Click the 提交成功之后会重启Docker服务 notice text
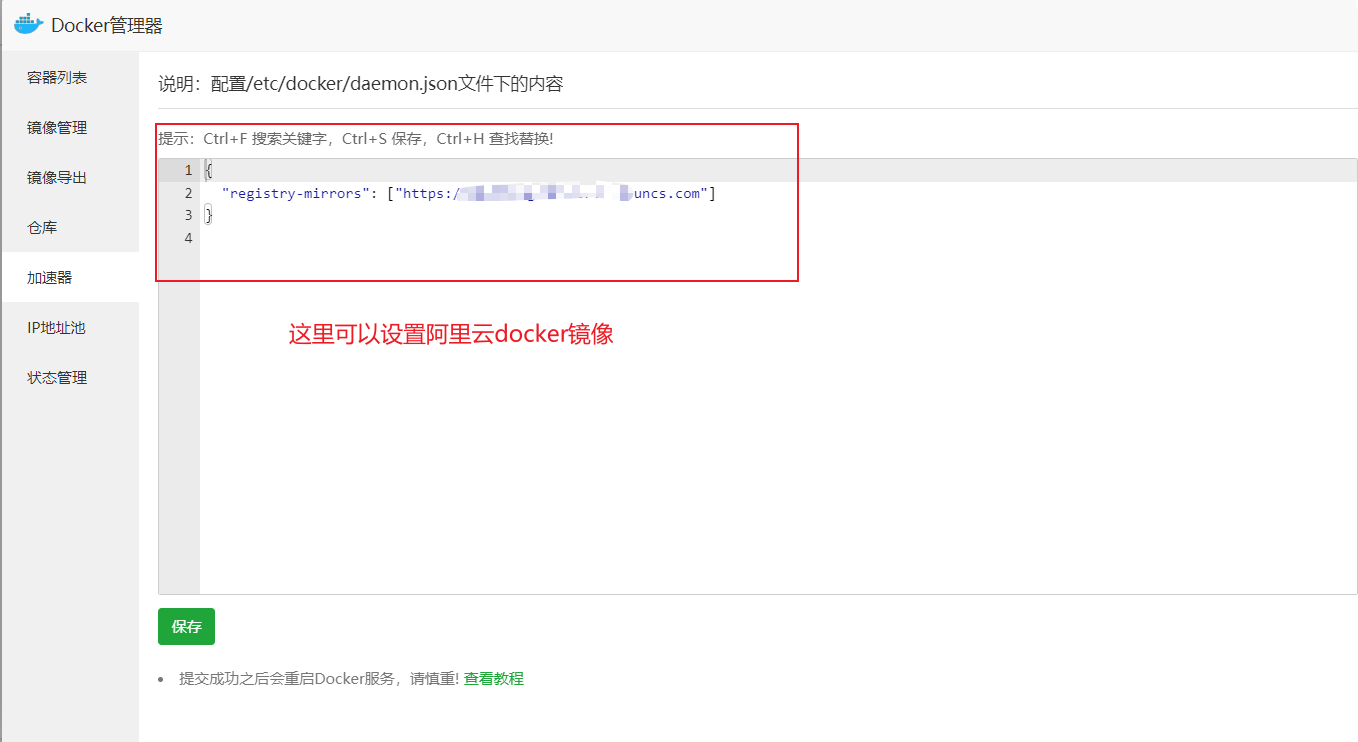Screen dimensions: 1358x742 (319, 678)
